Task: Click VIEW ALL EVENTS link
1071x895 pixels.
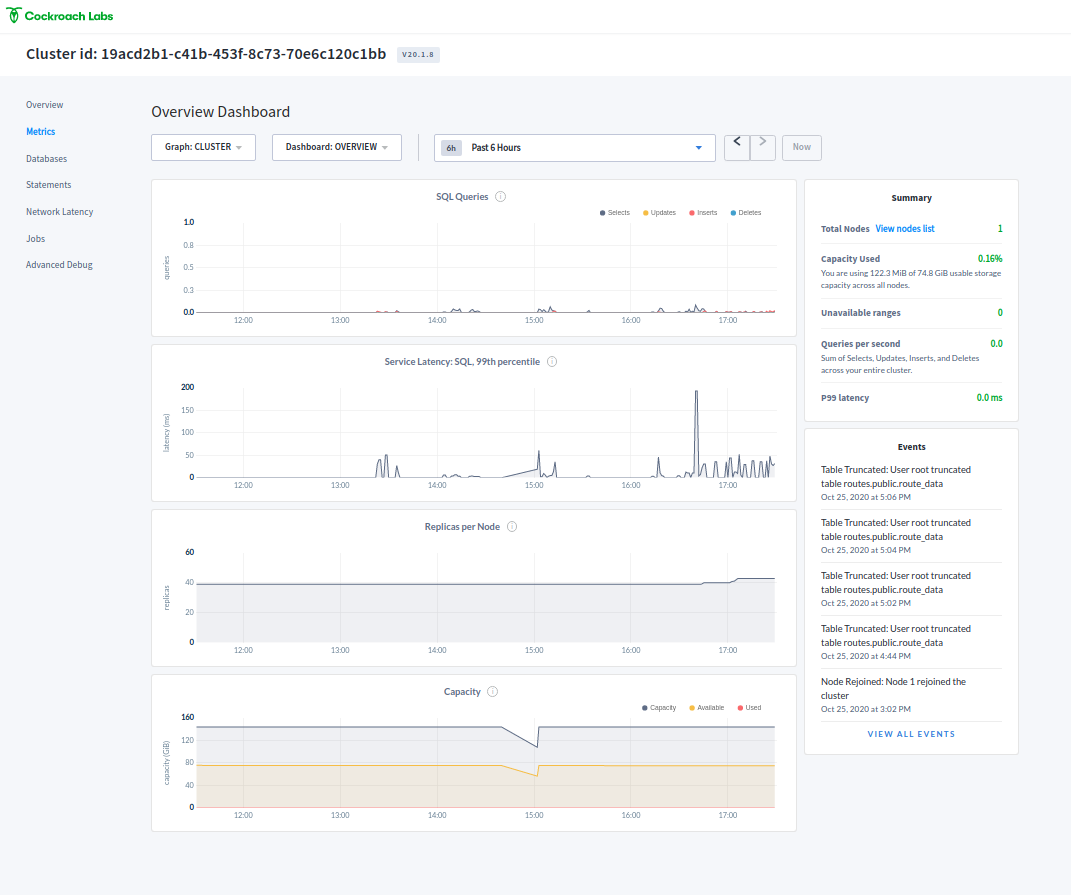Action: point(911,734)
